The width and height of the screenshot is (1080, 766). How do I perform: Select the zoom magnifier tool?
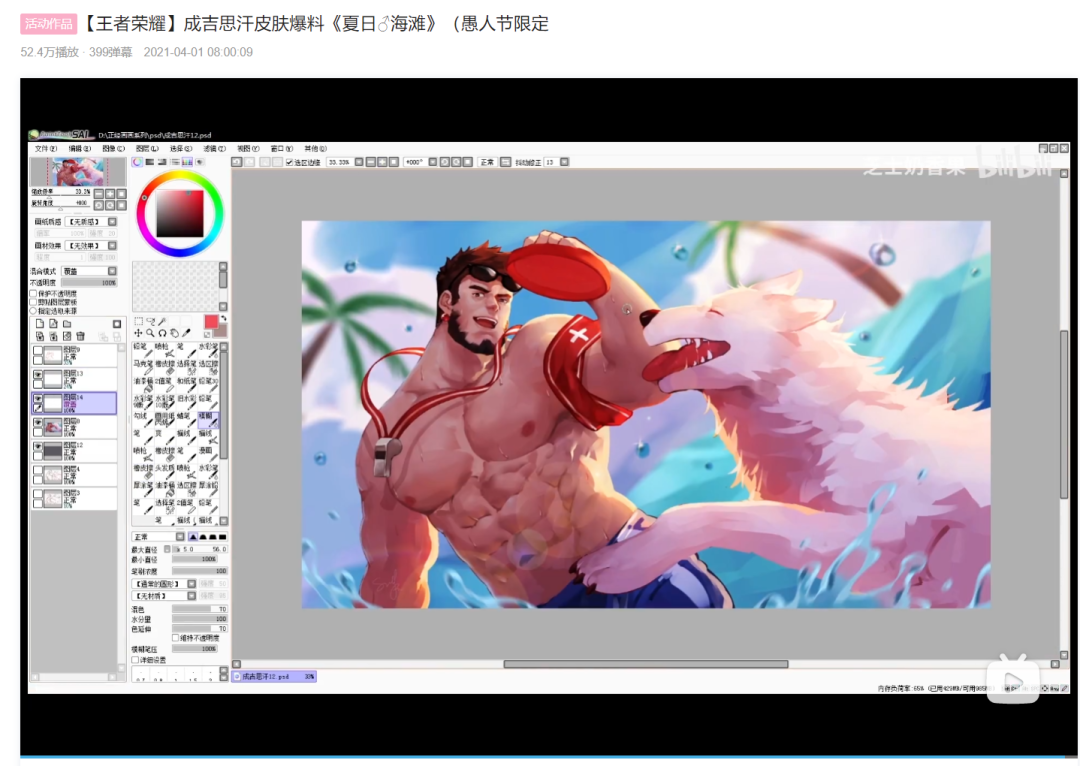click(150, 333)
